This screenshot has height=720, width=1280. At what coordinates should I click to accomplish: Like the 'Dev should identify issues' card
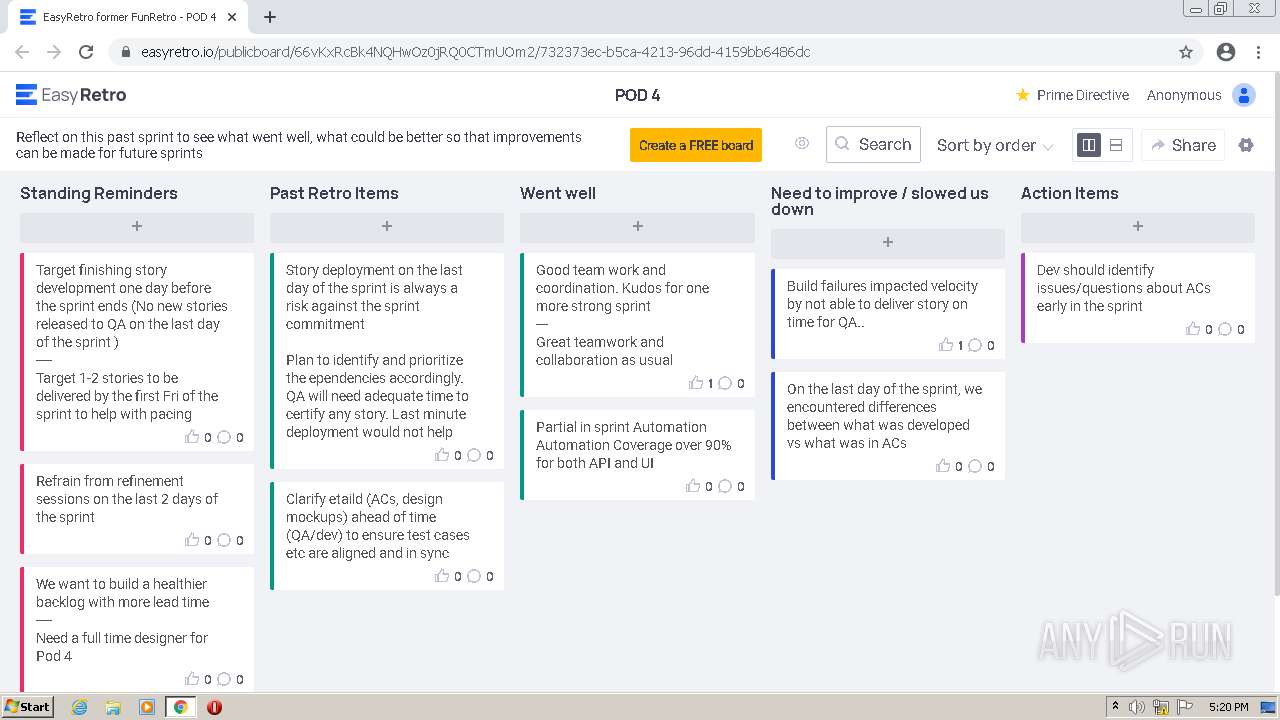(x=1193, y=329)
